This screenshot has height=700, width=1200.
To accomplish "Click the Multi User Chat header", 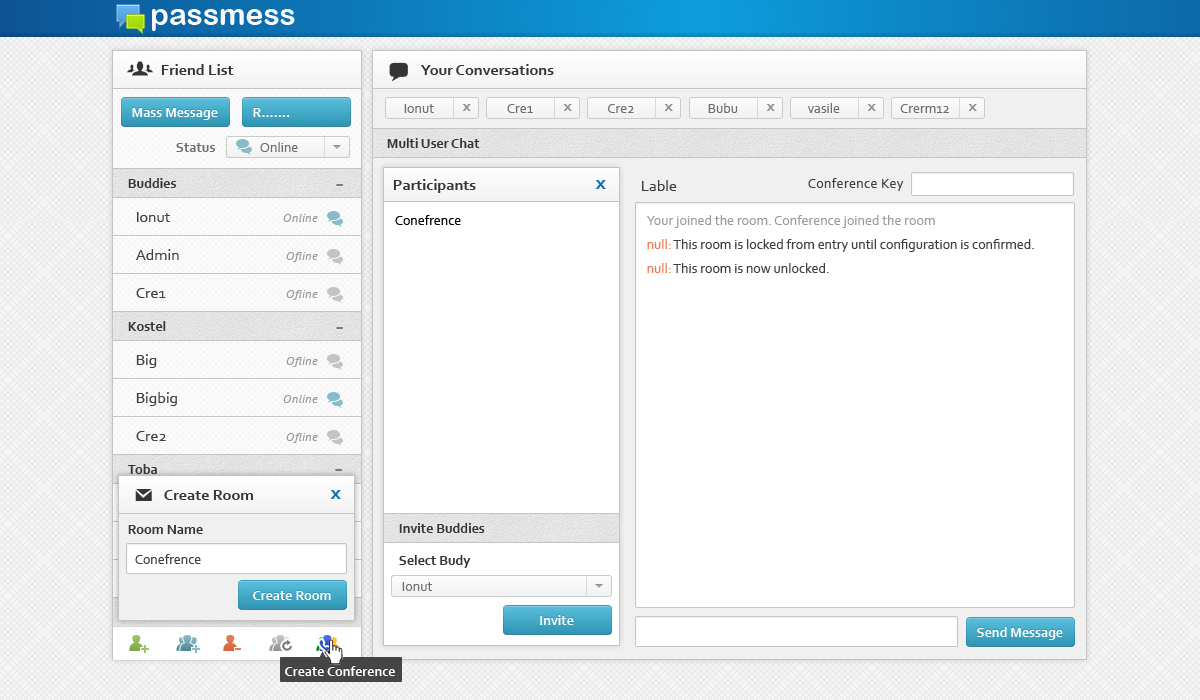I will [729, 143].
